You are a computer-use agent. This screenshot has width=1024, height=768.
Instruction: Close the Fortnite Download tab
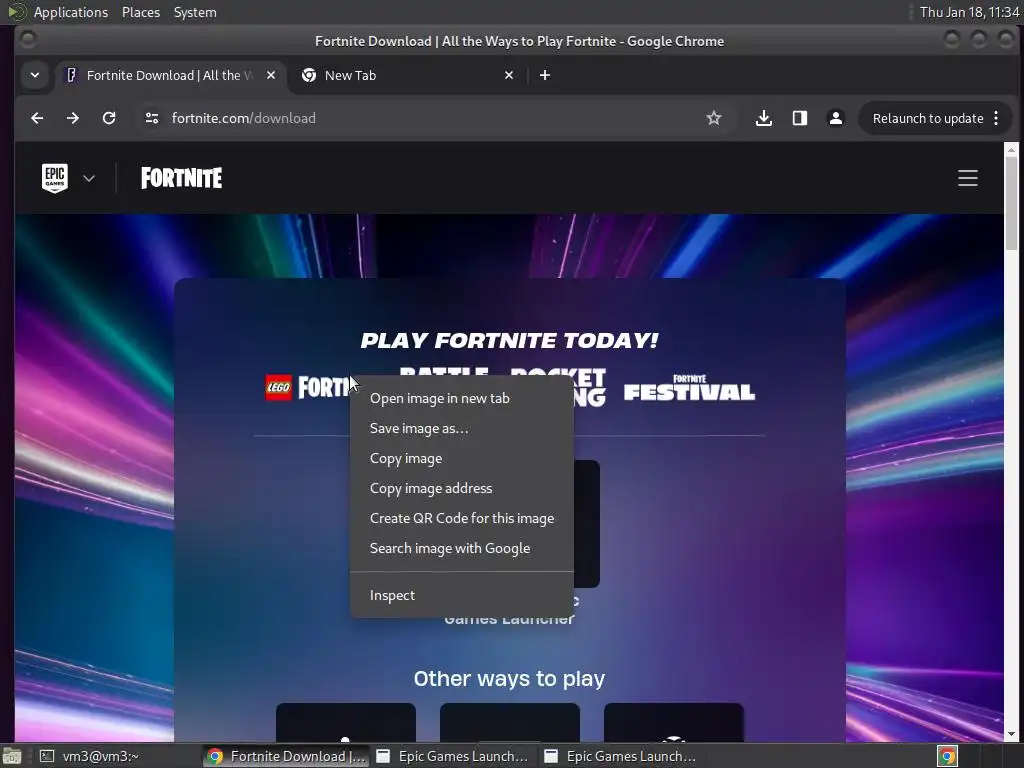tap(271, 75)
